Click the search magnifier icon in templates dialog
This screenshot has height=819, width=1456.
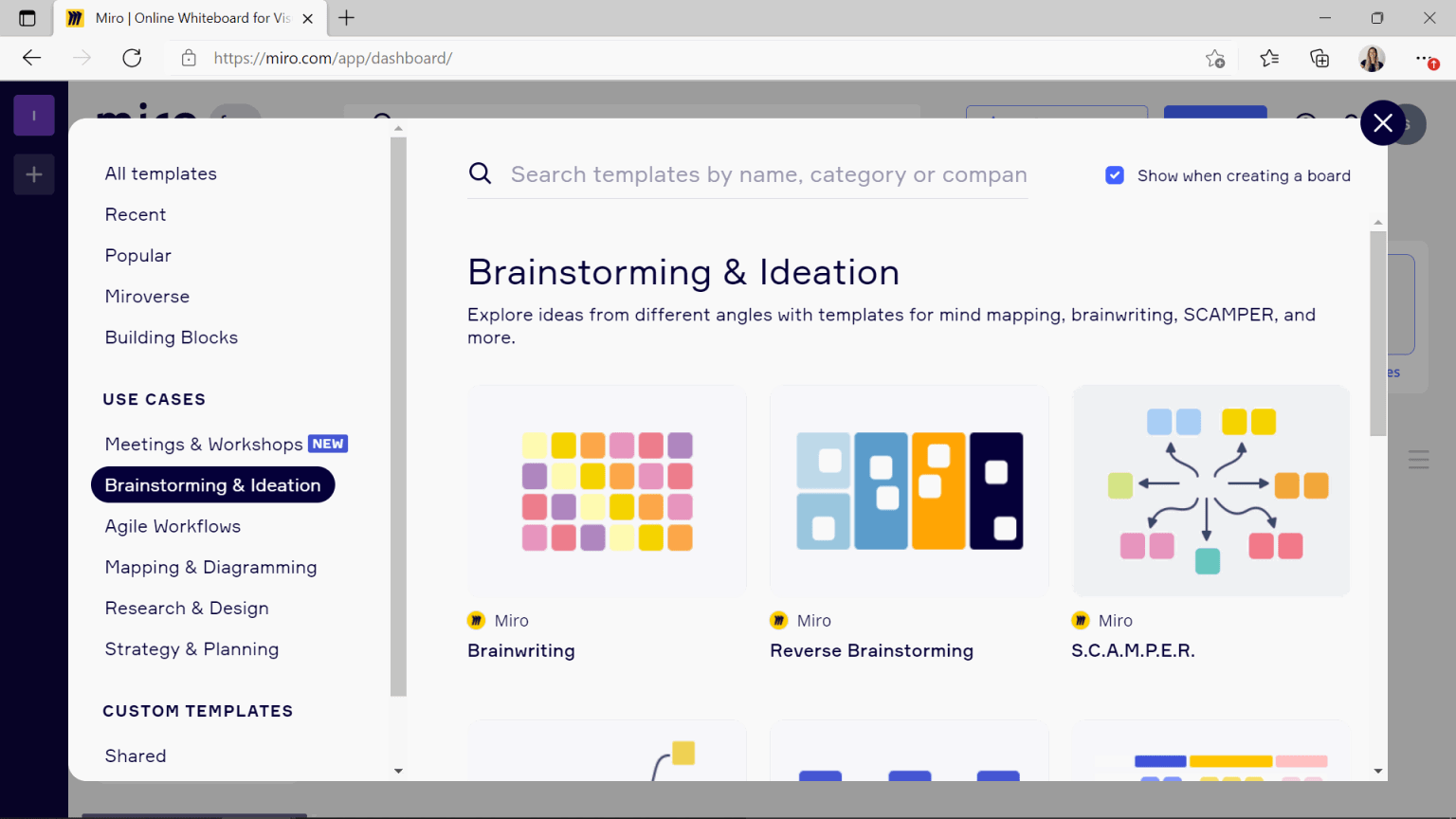480,173
